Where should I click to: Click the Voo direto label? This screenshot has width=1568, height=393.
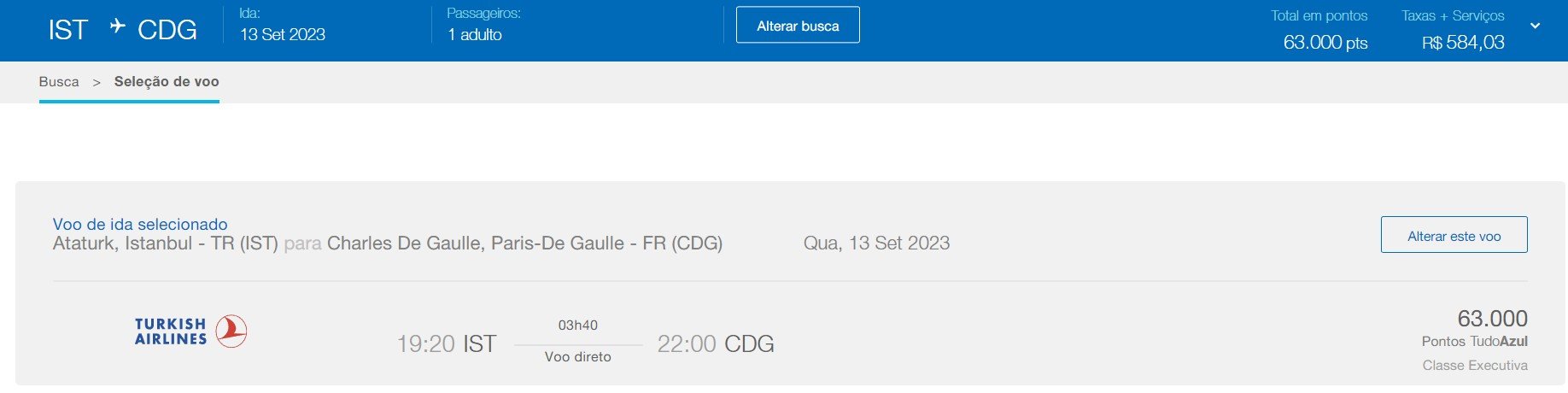578,356
